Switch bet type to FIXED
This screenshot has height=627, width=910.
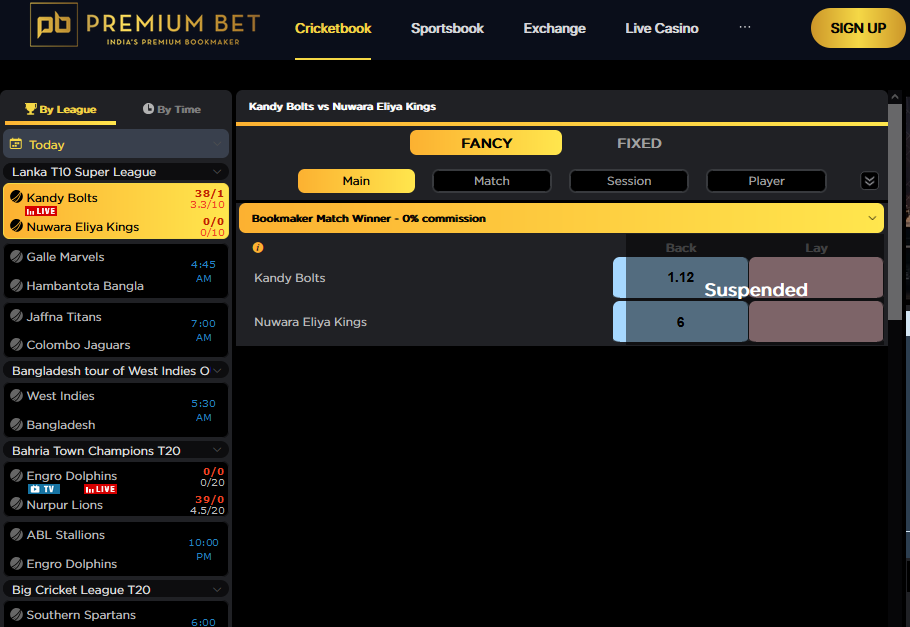click(x=639, y=143)
